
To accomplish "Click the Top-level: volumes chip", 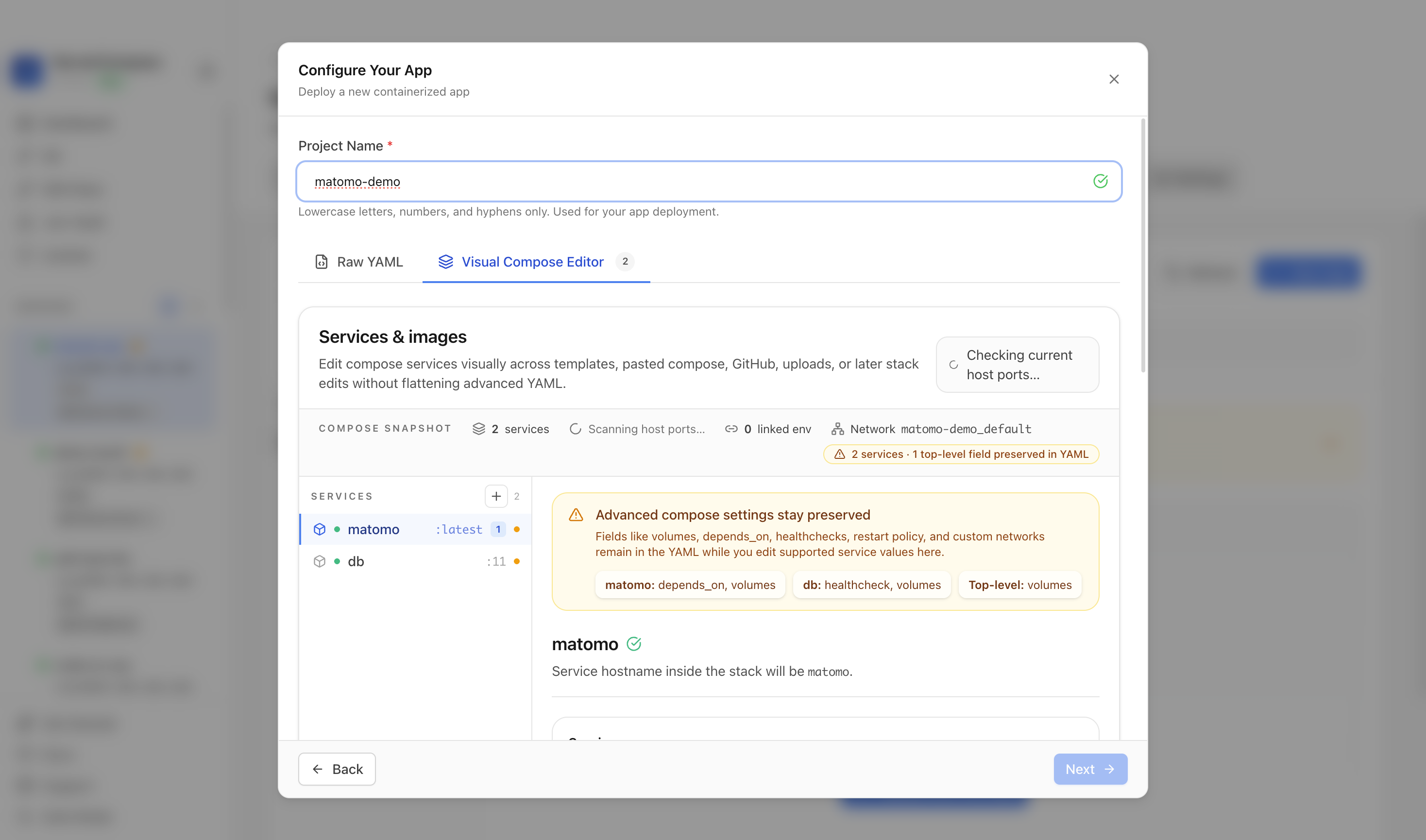I will tap(1019, 585).
